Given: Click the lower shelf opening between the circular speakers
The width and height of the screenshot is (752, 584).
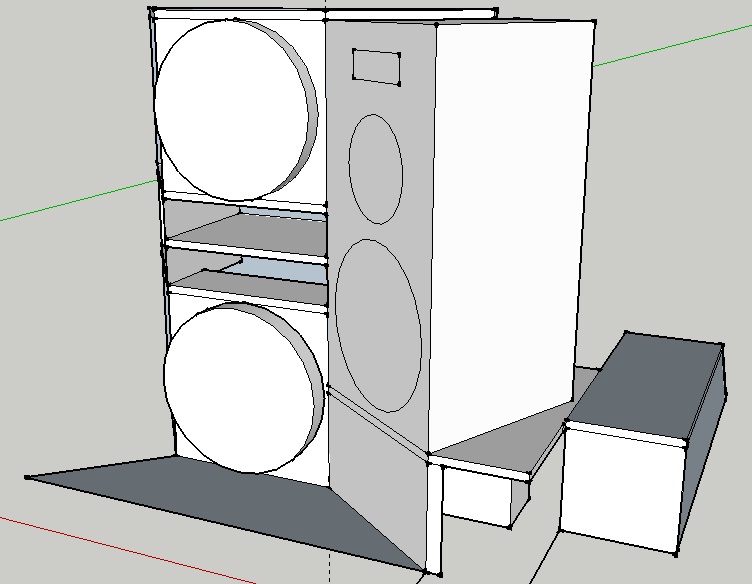Looking at the screenshot, I should coord(247,276).
